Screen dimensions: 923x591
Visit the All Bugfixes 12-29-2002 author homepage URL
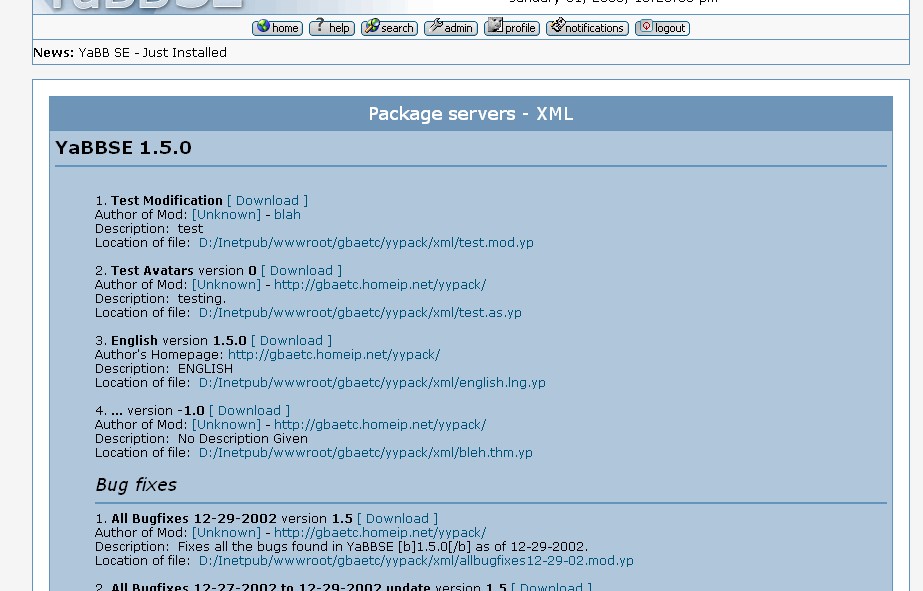(x=380, y=533)
